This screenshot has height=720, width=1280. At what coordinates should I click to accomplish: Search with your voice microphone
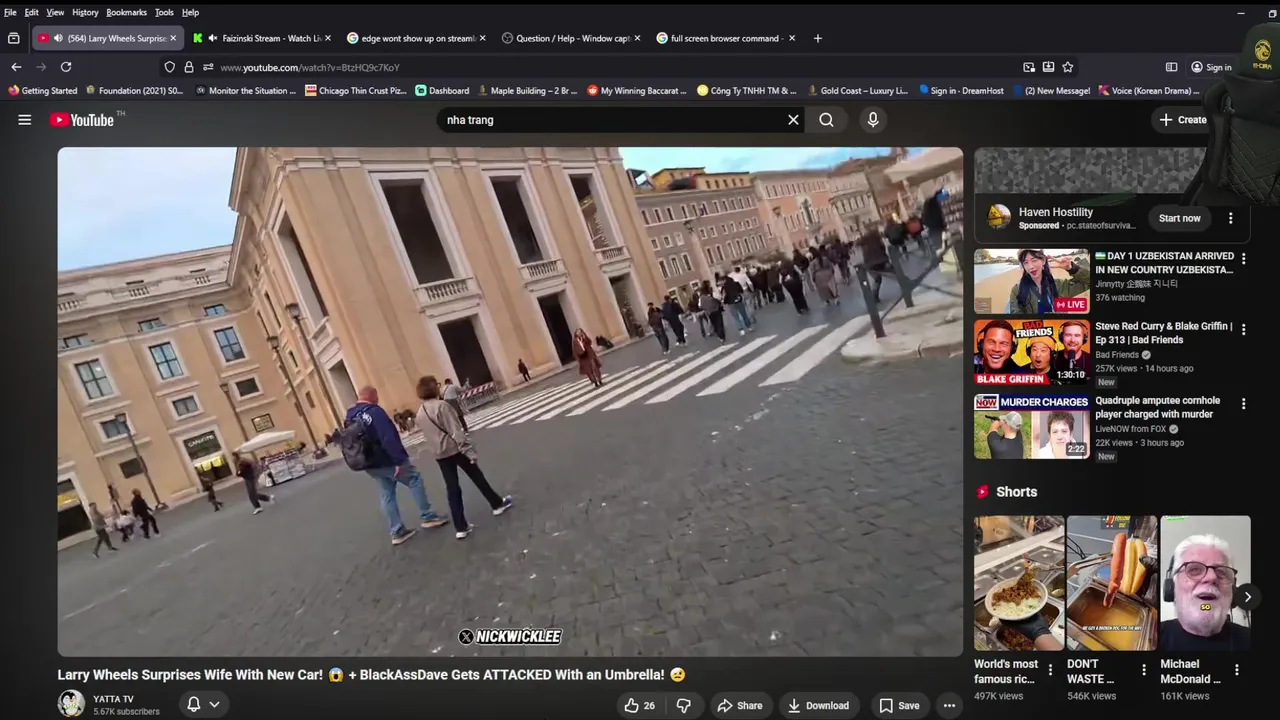[x=873, y=120]
